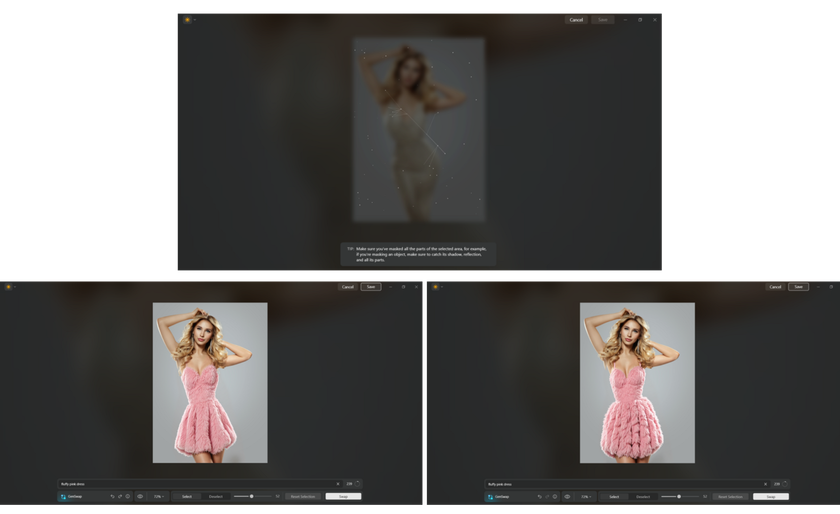This screenshot has width=840, height=514.
Task: Click the app logo in the top window
Action: click(x=188, y=20)
